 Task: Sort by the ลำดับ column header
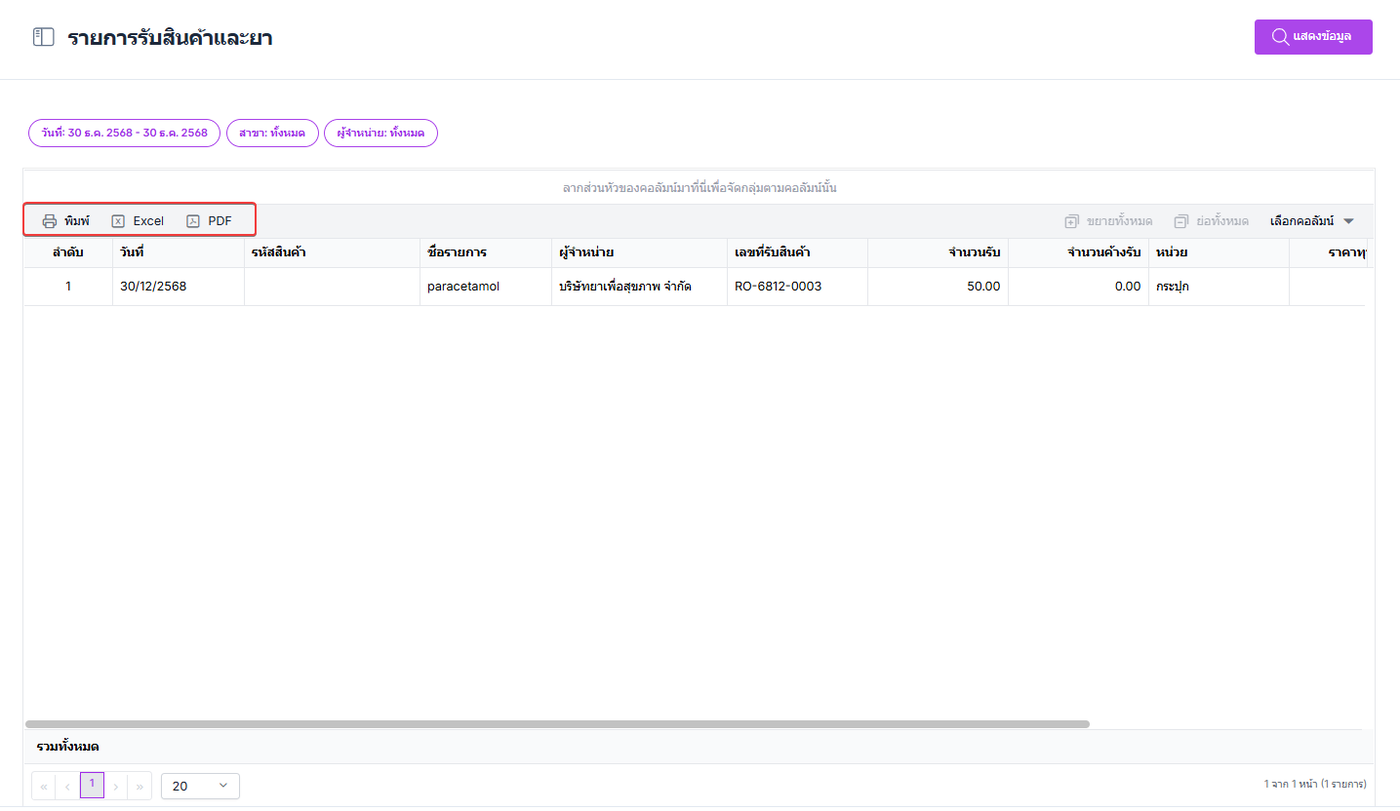coord(68,253)
